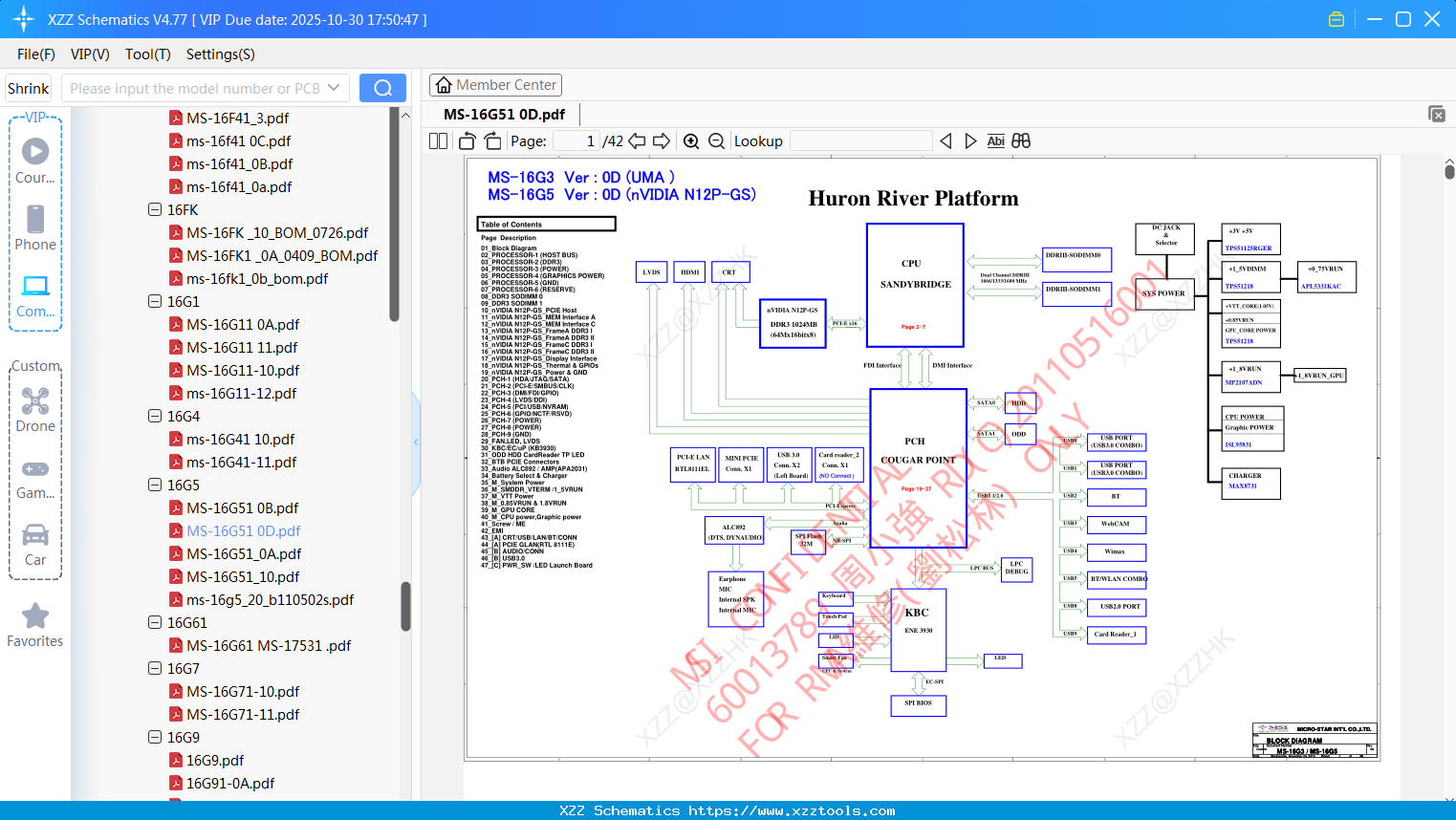Viewport: 1456px width, 820px height.
Task: Go to the next page arrow
Action: point(662,141)
